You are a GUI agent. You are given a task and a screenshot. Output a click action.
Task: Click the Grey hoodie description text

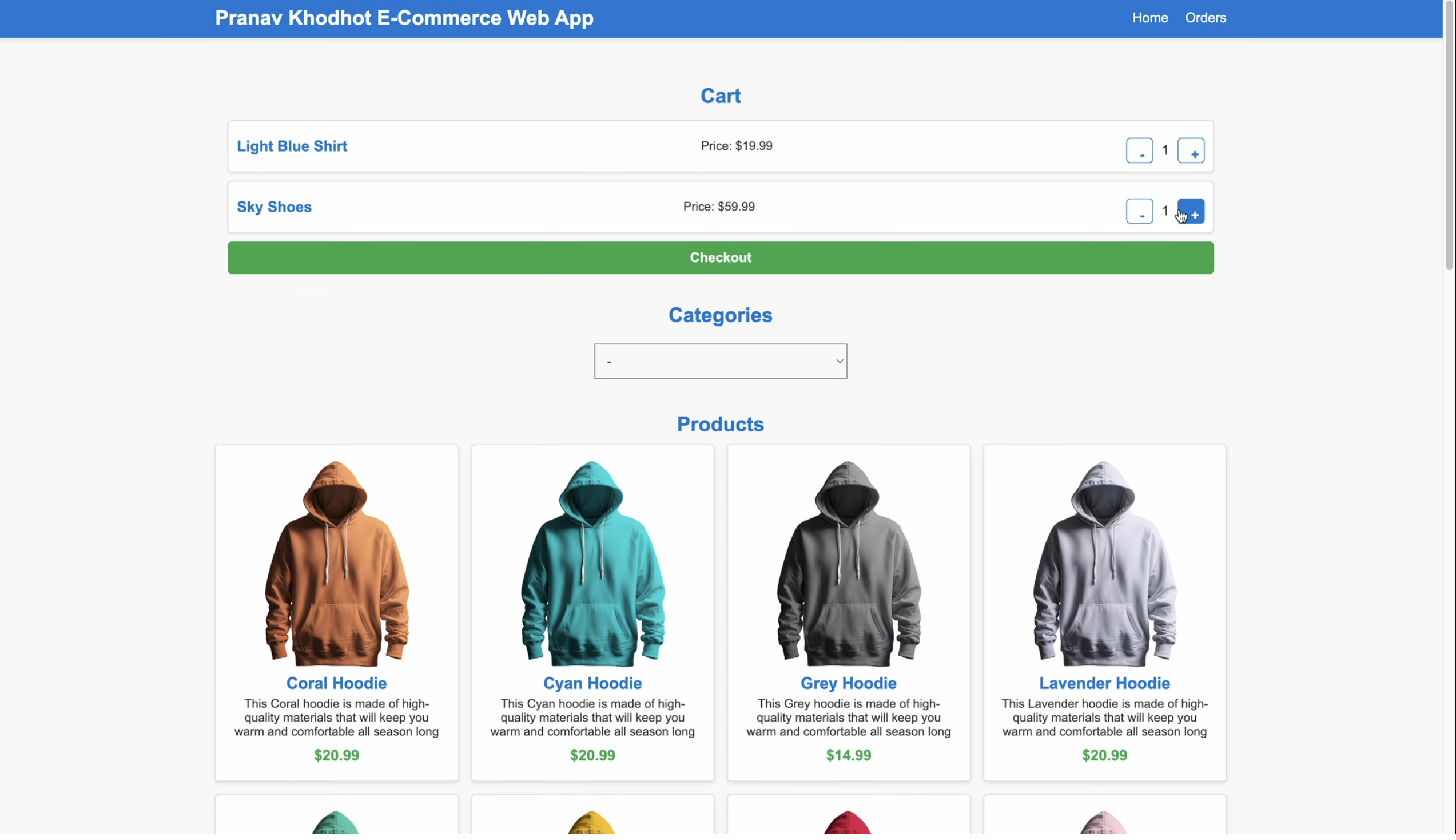point(849,718)
